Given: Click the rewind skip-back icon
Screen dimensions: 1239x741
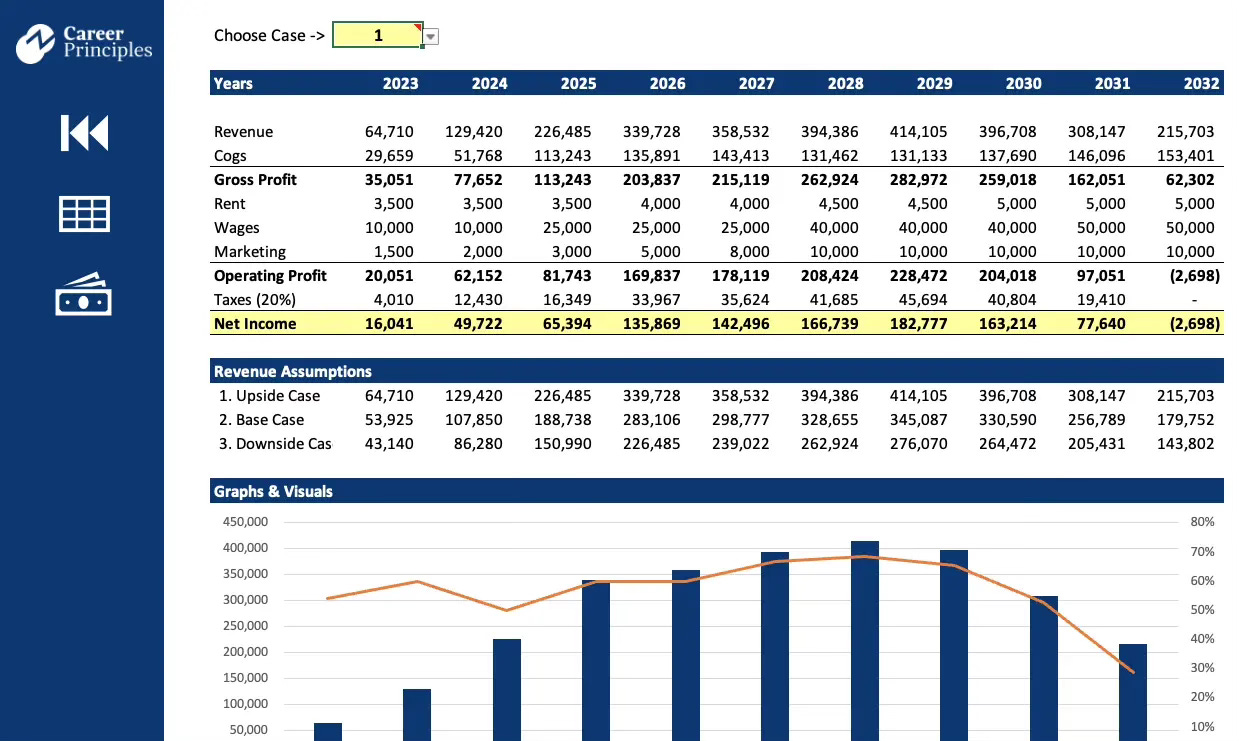Looking at the screenshot, I should click(84, 133).
